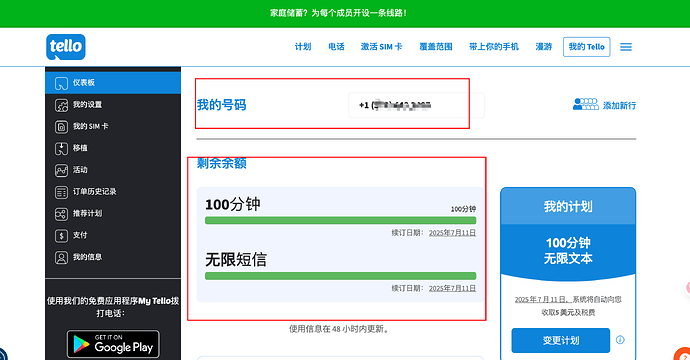
Task: Click the 100分钟 minutes progress bar
Action: coord(340,220)
